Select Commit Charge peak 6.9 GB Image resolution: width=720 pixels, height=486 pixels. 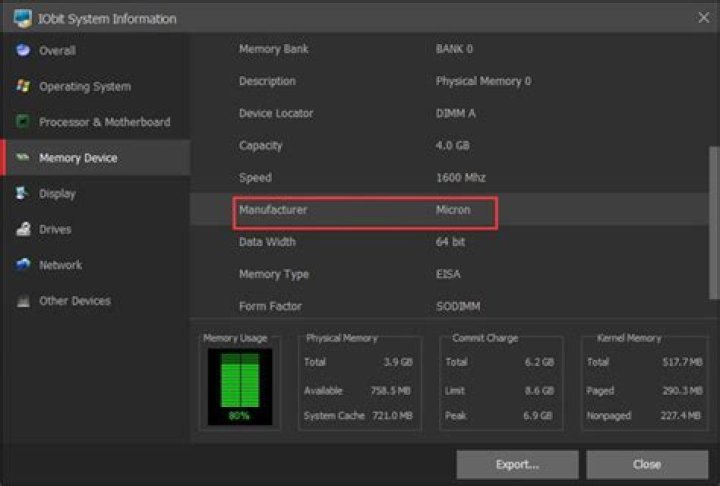click(538, 416)
